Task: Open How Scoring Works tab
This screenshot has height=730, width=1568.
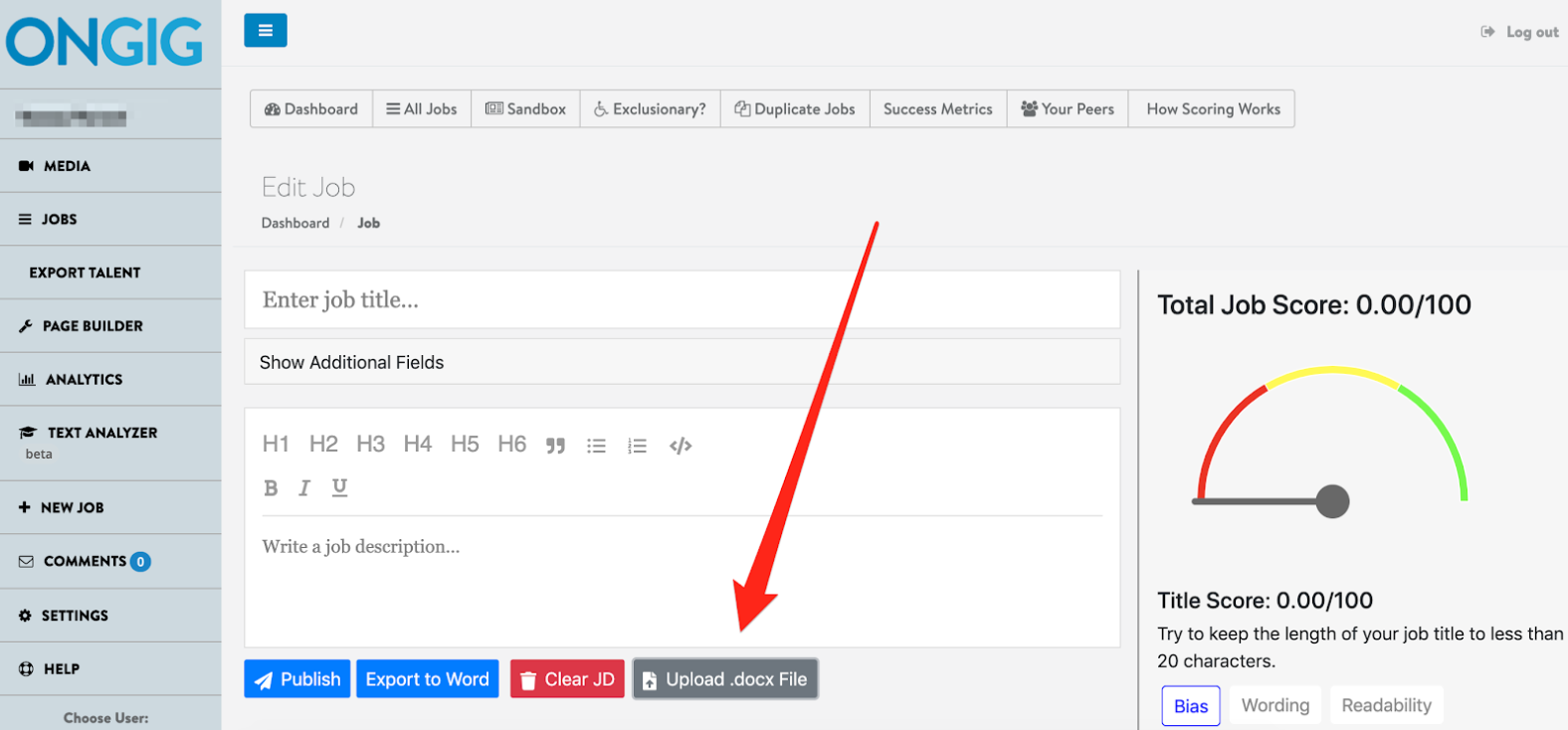Action: [1213, 109]
